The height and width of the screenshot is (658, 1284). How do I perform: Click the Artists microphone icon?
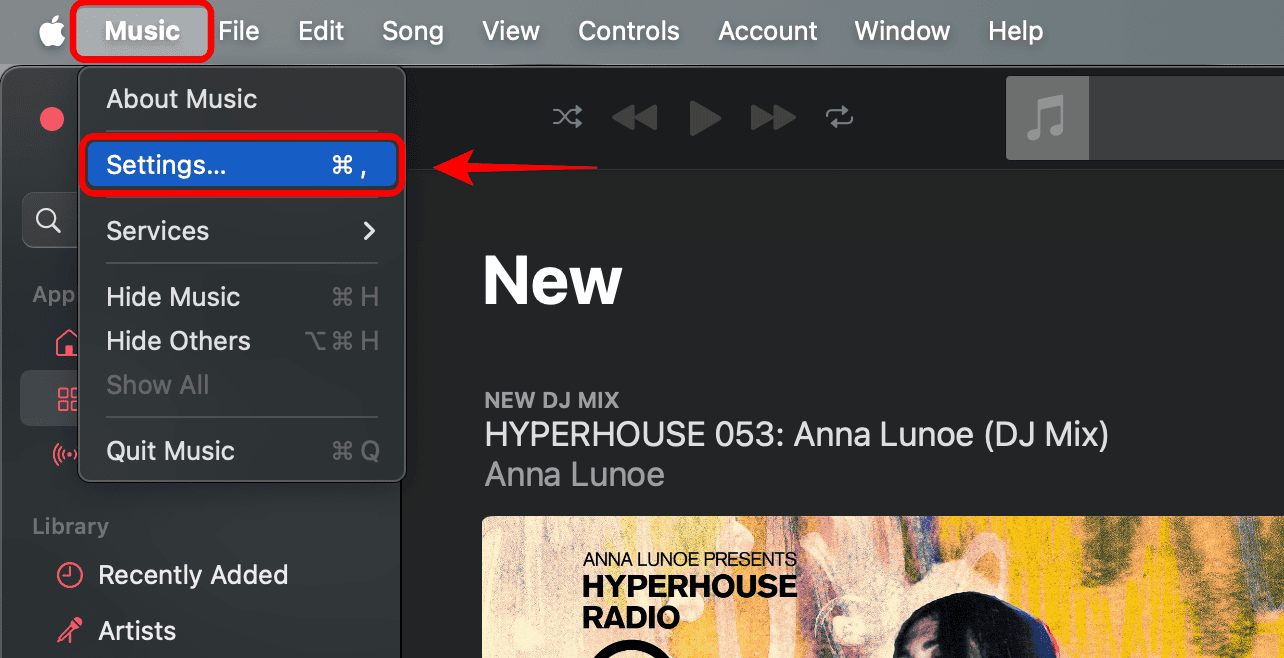[x=69, y=631]
